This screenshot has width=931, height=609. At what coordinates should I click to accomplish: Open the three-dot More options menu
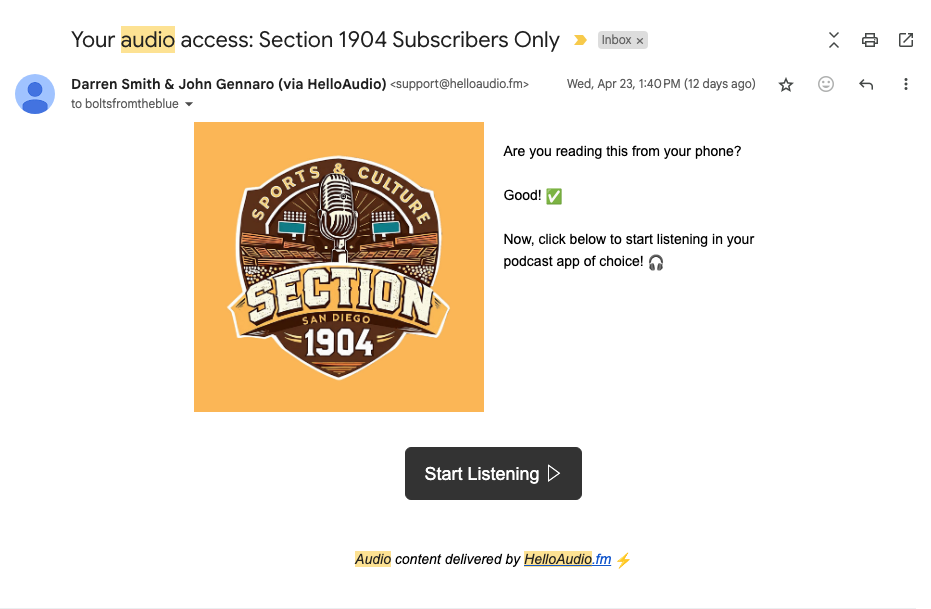[905, 84]
